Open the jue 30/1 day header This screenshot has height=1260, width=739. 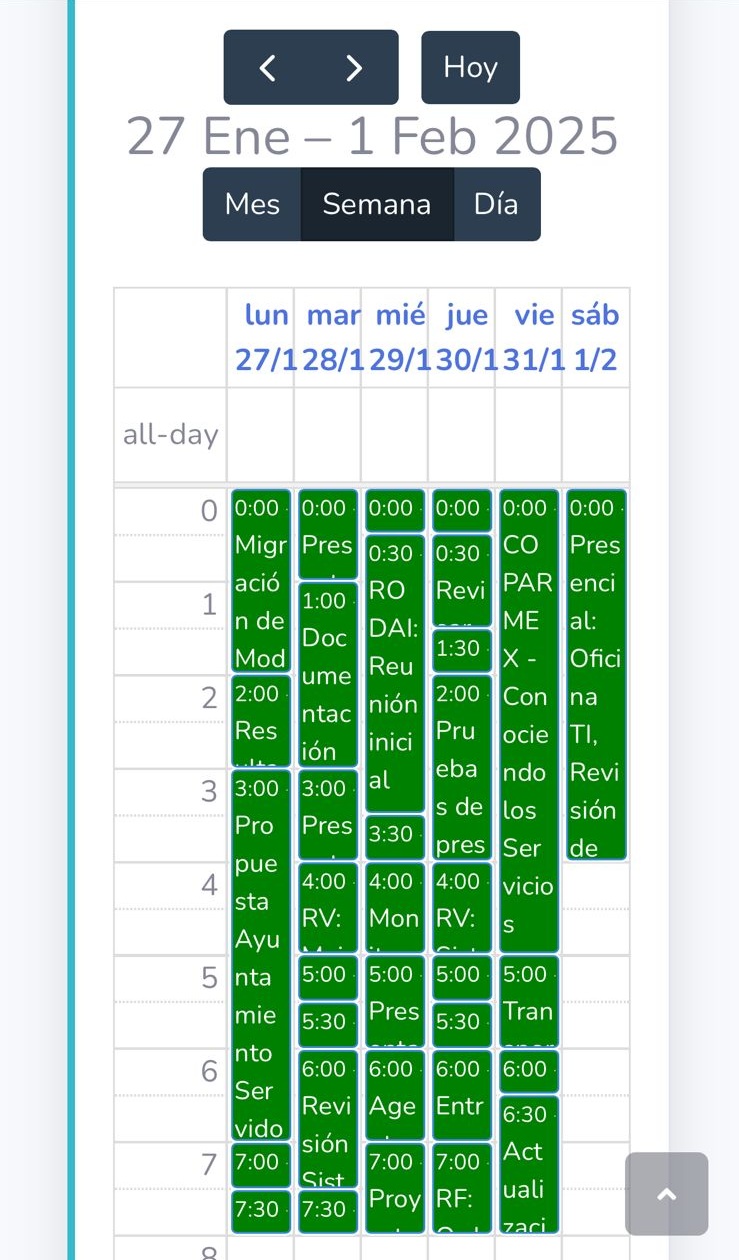point(466,338)
